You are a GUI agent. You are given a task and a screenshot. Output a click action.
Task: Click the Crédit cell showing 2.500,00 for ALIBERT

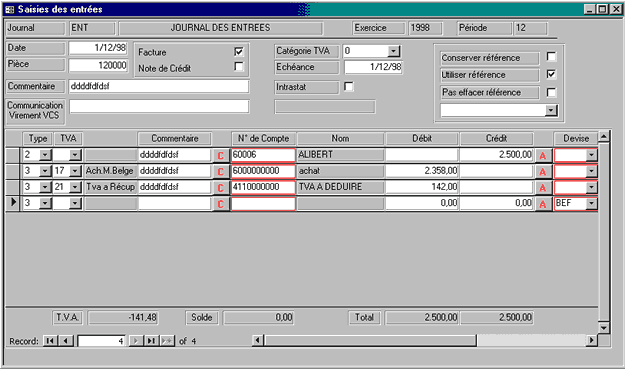click(x=496, y=155)
